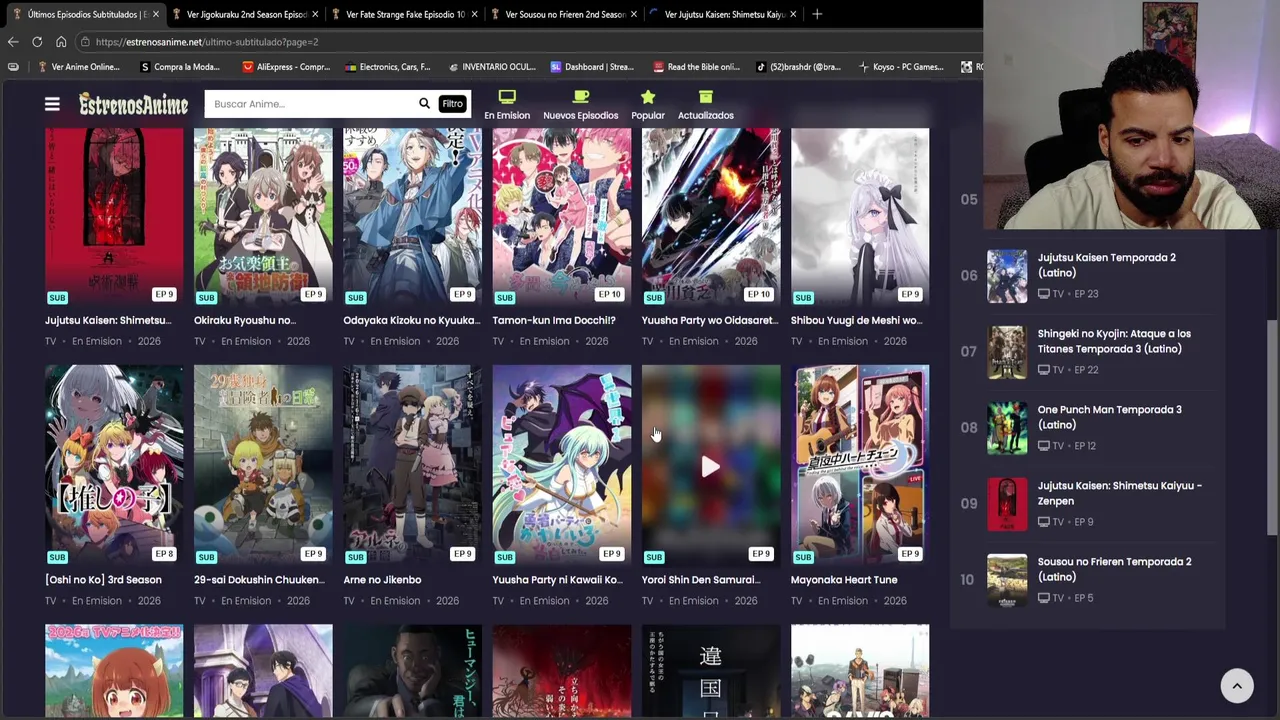This screenshot has height=720, width=1280.
Task: Click the browser back arrow
Action: click(12, 42)
